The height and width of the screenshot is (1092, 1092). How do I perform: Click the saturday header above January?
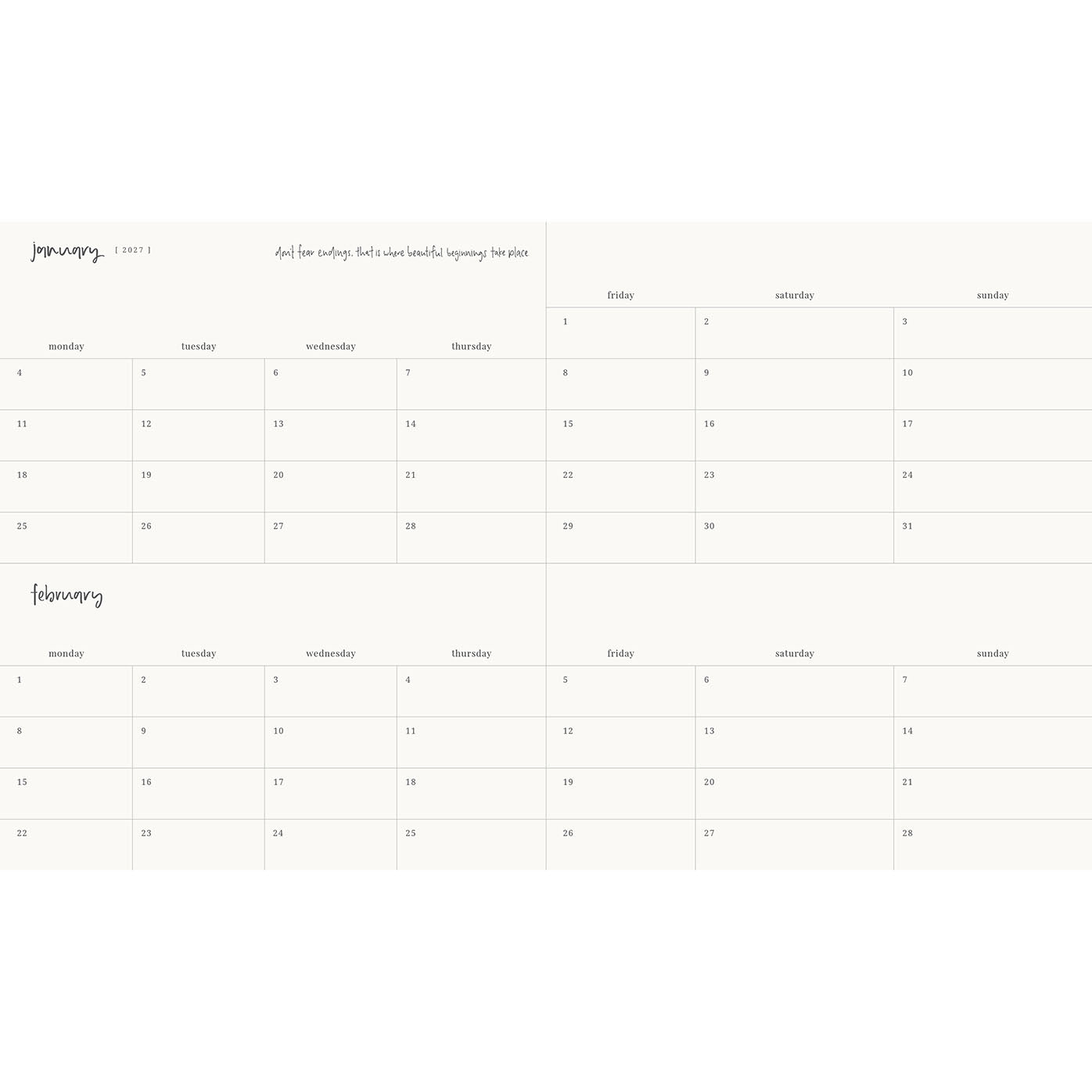coord(795,295)
